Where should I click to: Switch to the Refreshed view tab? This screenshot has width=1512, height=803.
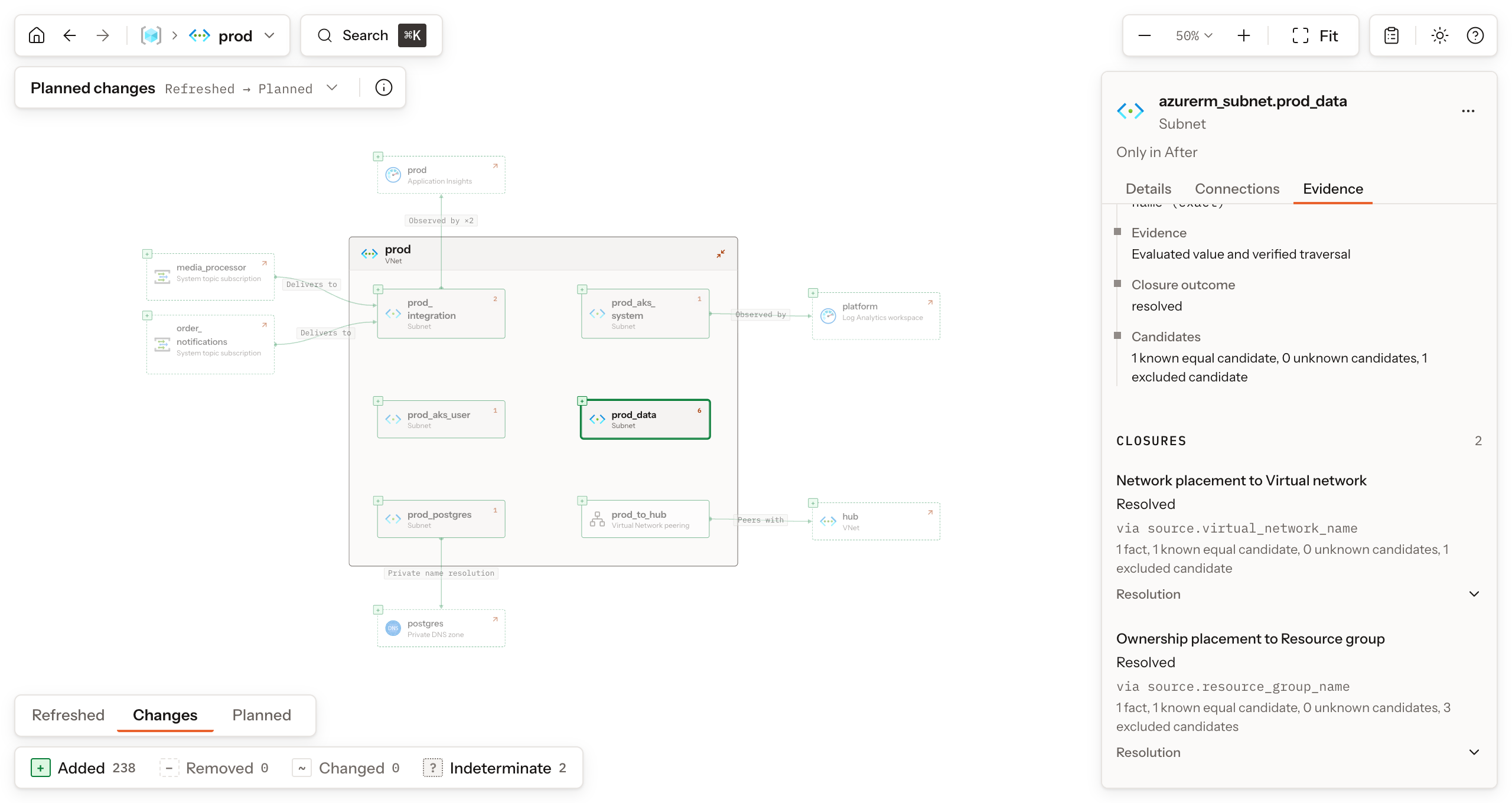coord(68,715)
